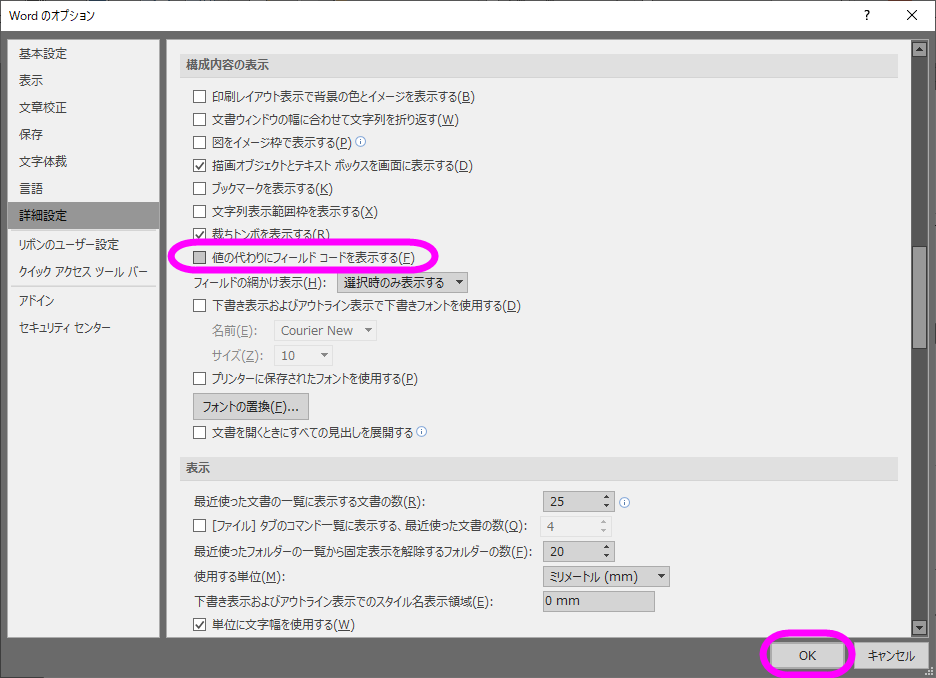Close the Word options dialog
The height and width of the screenshot is (678, 936).
pyautogui.click(x=912, y=16)
